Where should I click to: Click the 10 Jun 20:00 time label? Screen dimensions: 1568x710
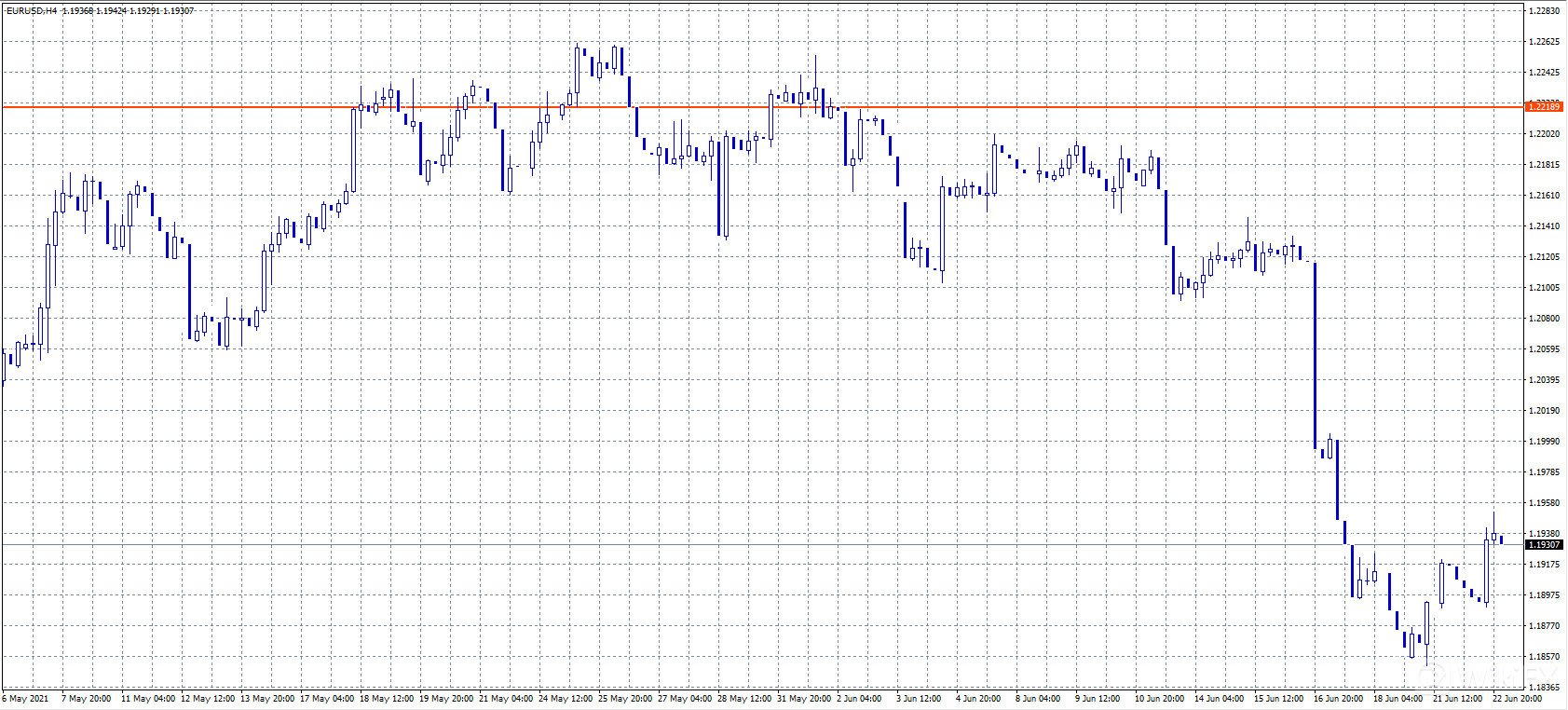click(1159, 698)
